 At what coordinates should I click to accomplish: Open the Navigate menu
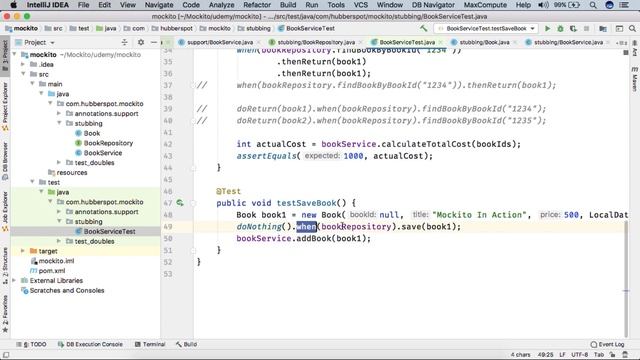pos(159,5)
